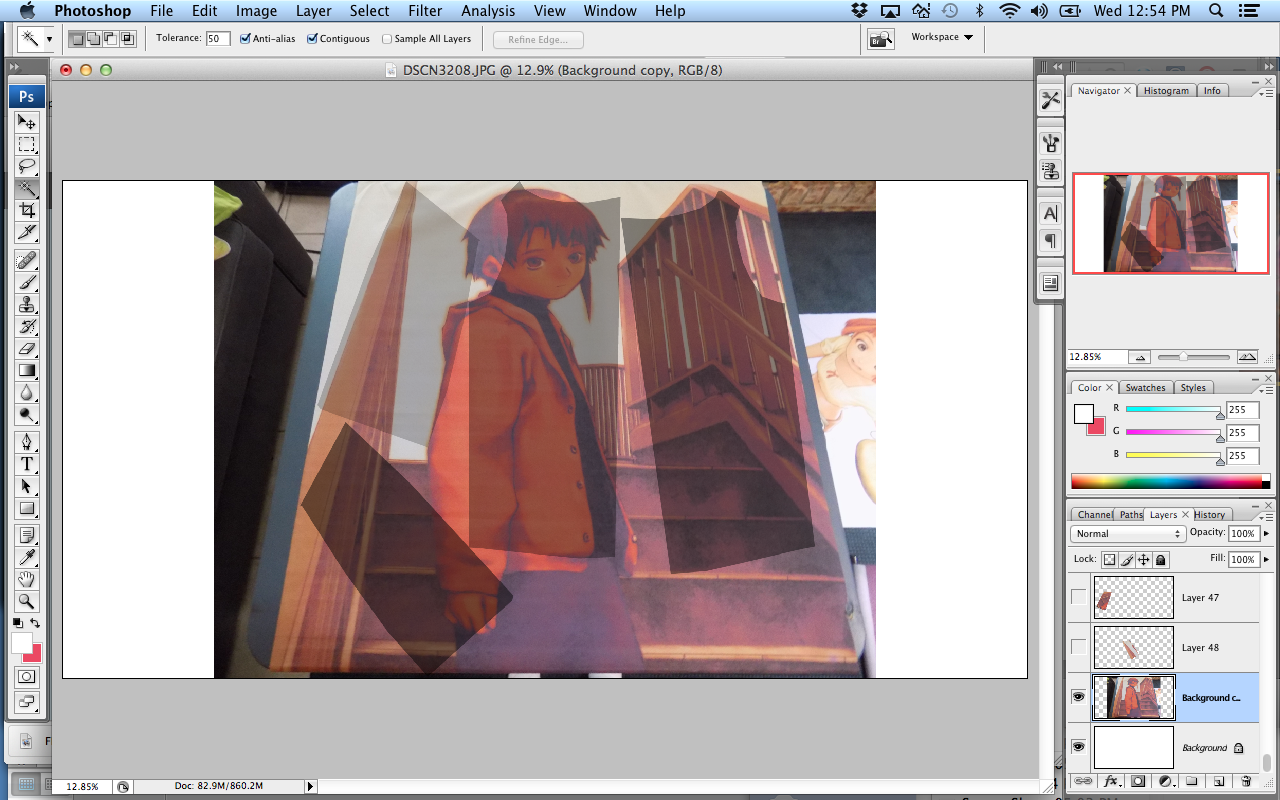The width and height of the screenshot is (1280, 800).
Task: Toggle Quick Mask mode
Action: click(27, 677)
